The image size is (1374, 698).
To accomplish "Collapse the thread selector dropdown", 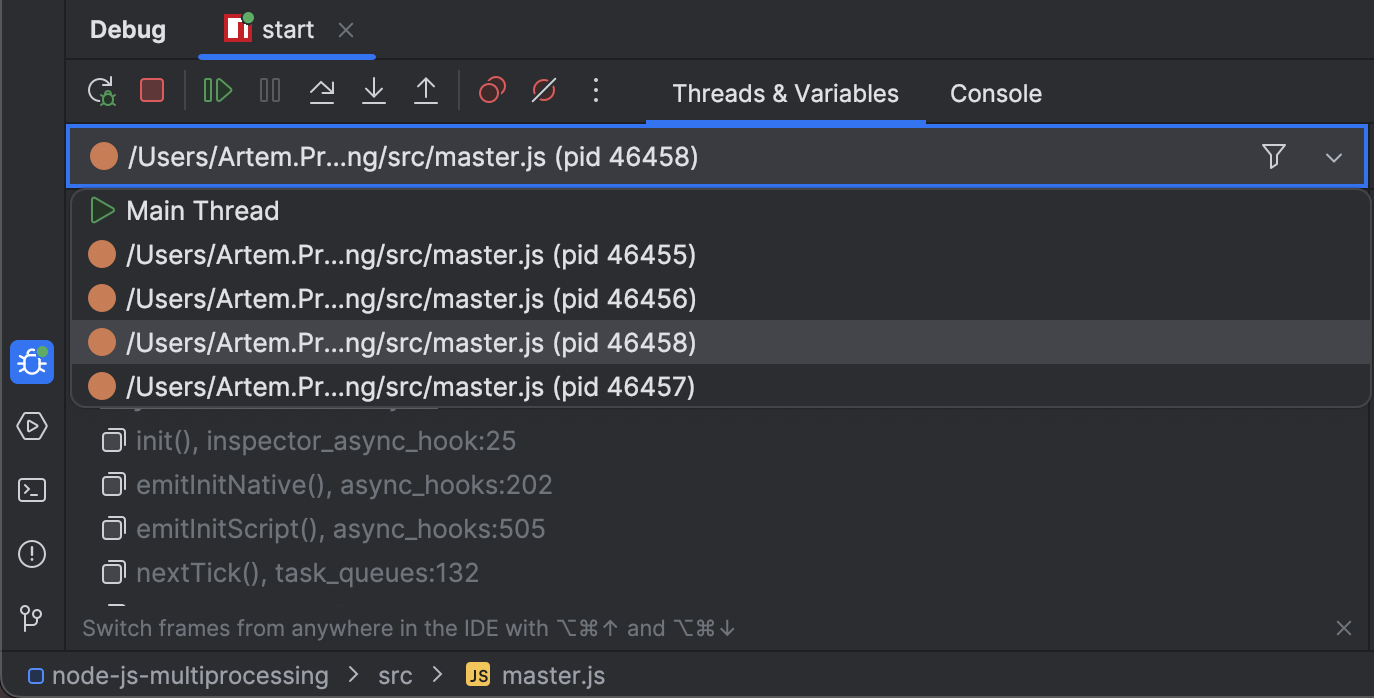I will pyautogui.click(x=1334, y=157).
